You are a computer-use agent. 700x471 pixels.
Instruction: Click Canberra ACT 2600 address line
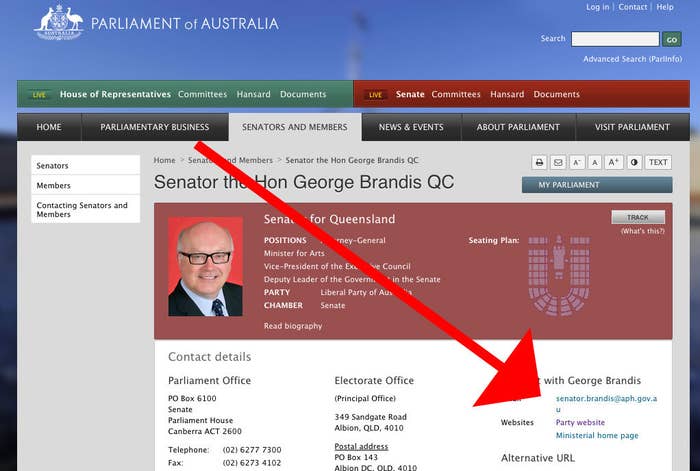pyautogui.click(x=204, y=431)
